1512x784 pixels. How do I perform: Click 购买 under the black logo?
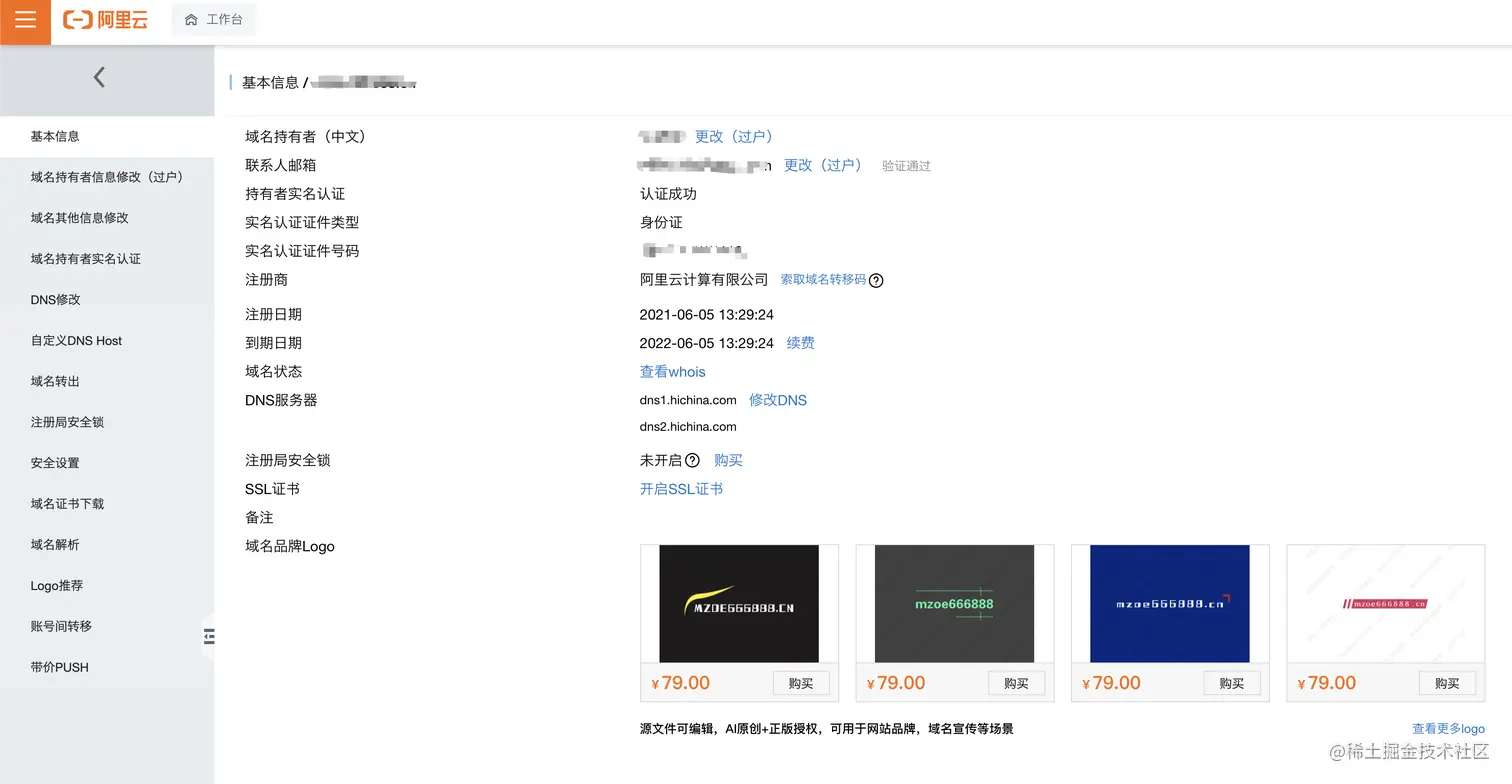point(801,683)
